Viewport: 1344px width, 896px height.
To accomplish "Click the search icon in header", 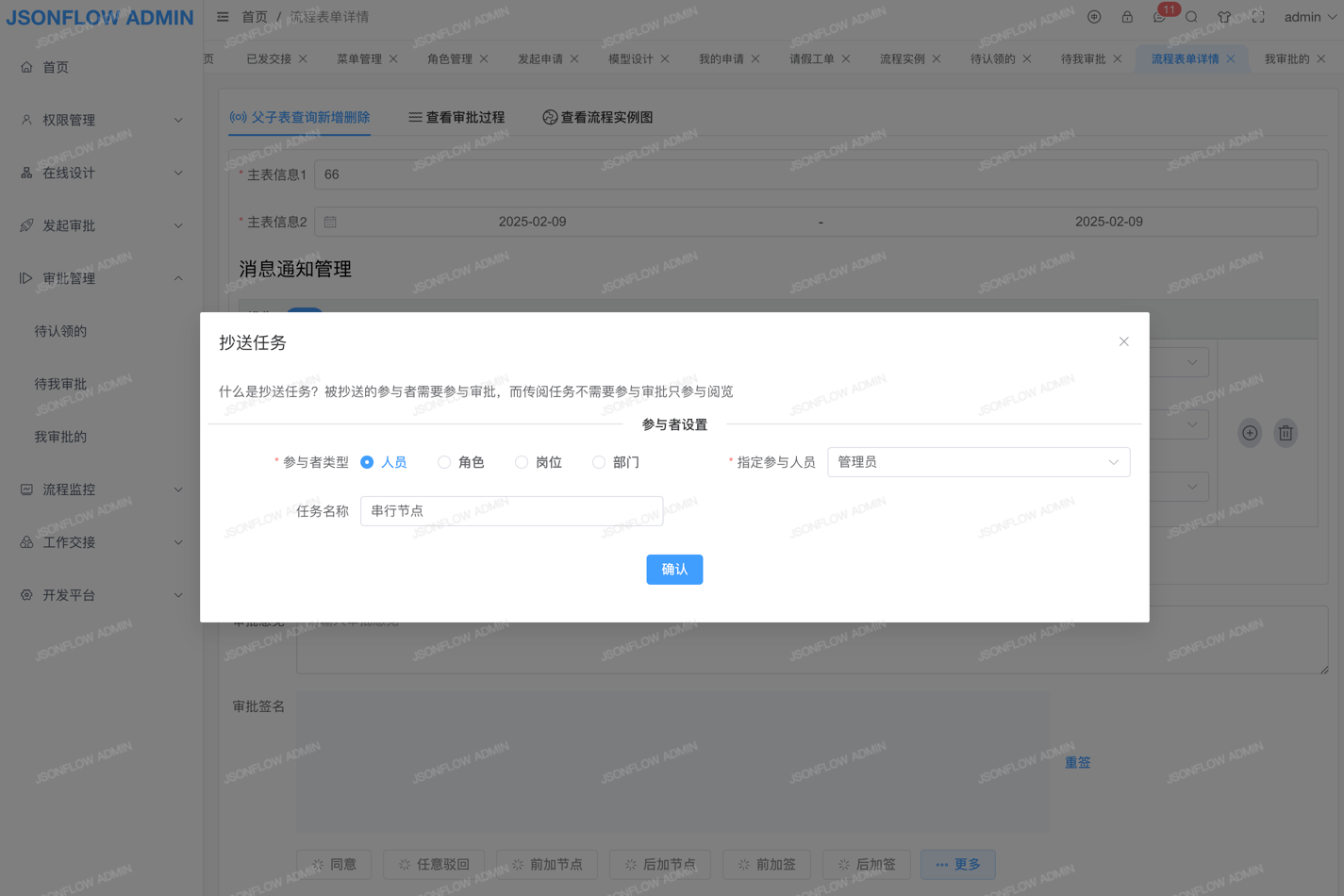I will coord(1191,17).
